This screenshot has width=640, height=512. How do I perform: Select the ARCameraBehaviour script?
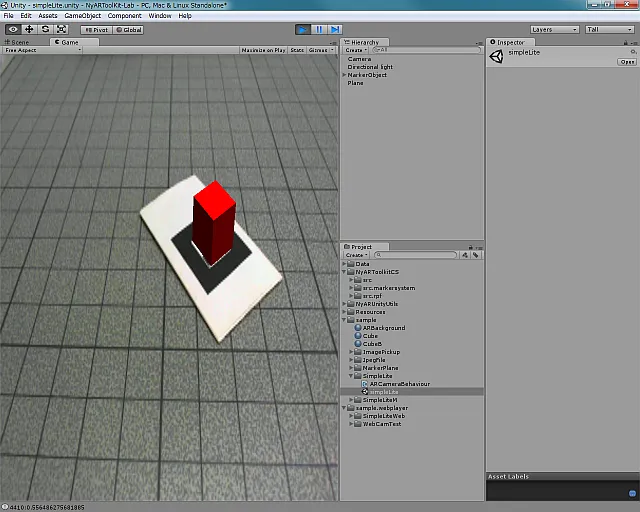396,384
